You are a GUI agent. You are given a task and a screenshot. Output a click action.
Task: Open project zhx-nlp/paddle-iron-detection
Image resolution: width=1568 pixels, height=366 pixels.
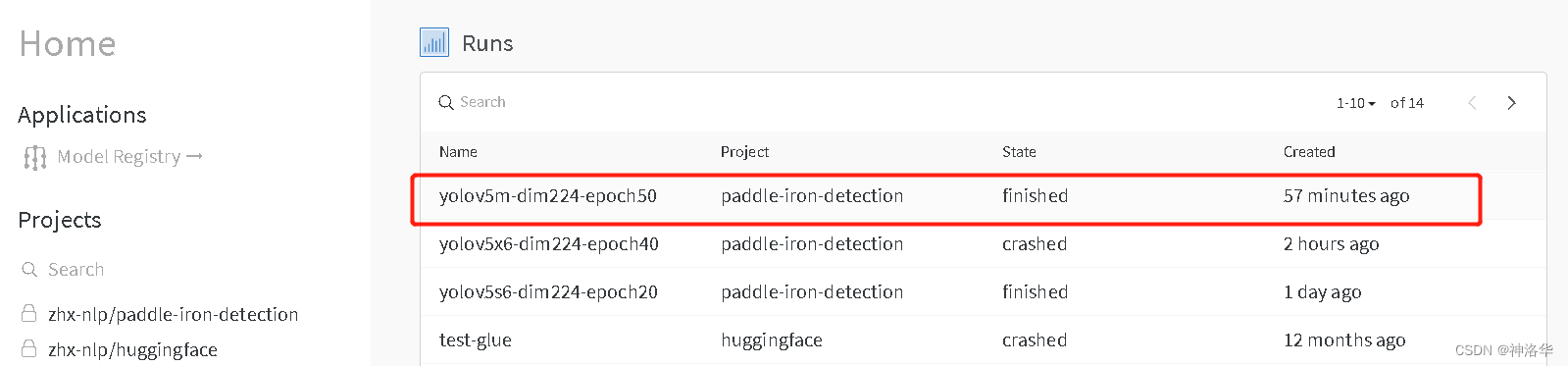tap(174, 314)
